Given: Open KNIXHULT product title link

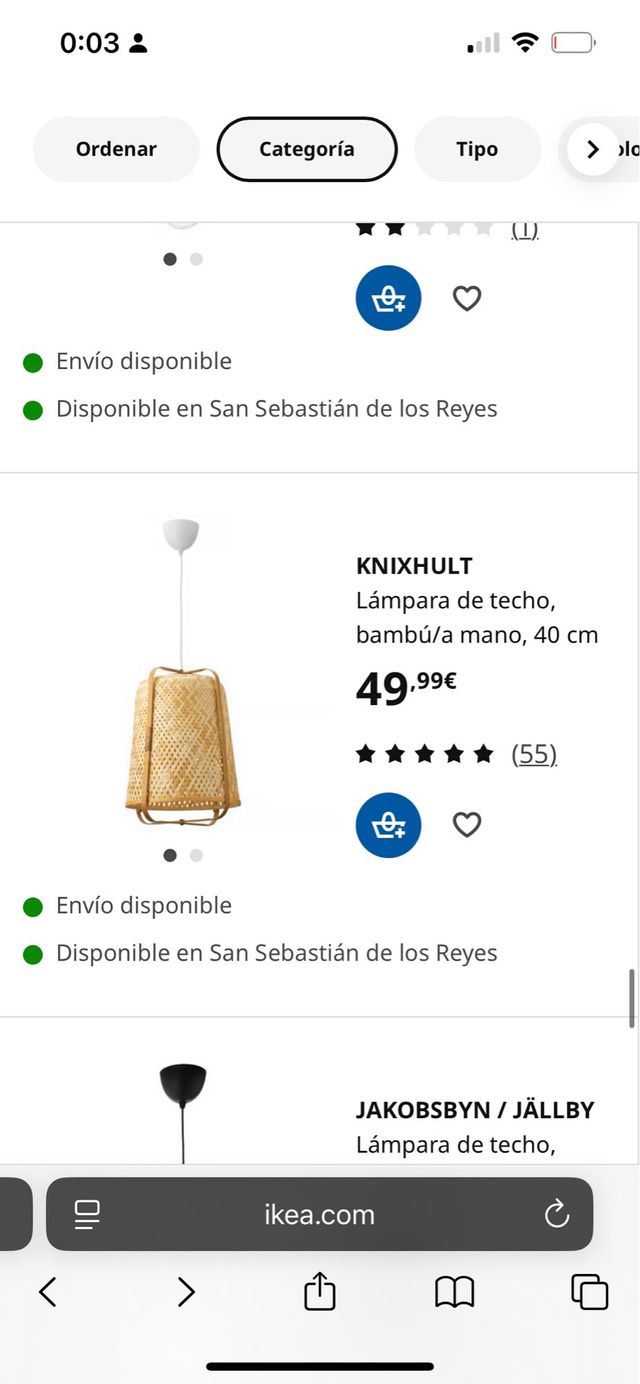Looking at the screenshot, I should (x=414, y=566).
